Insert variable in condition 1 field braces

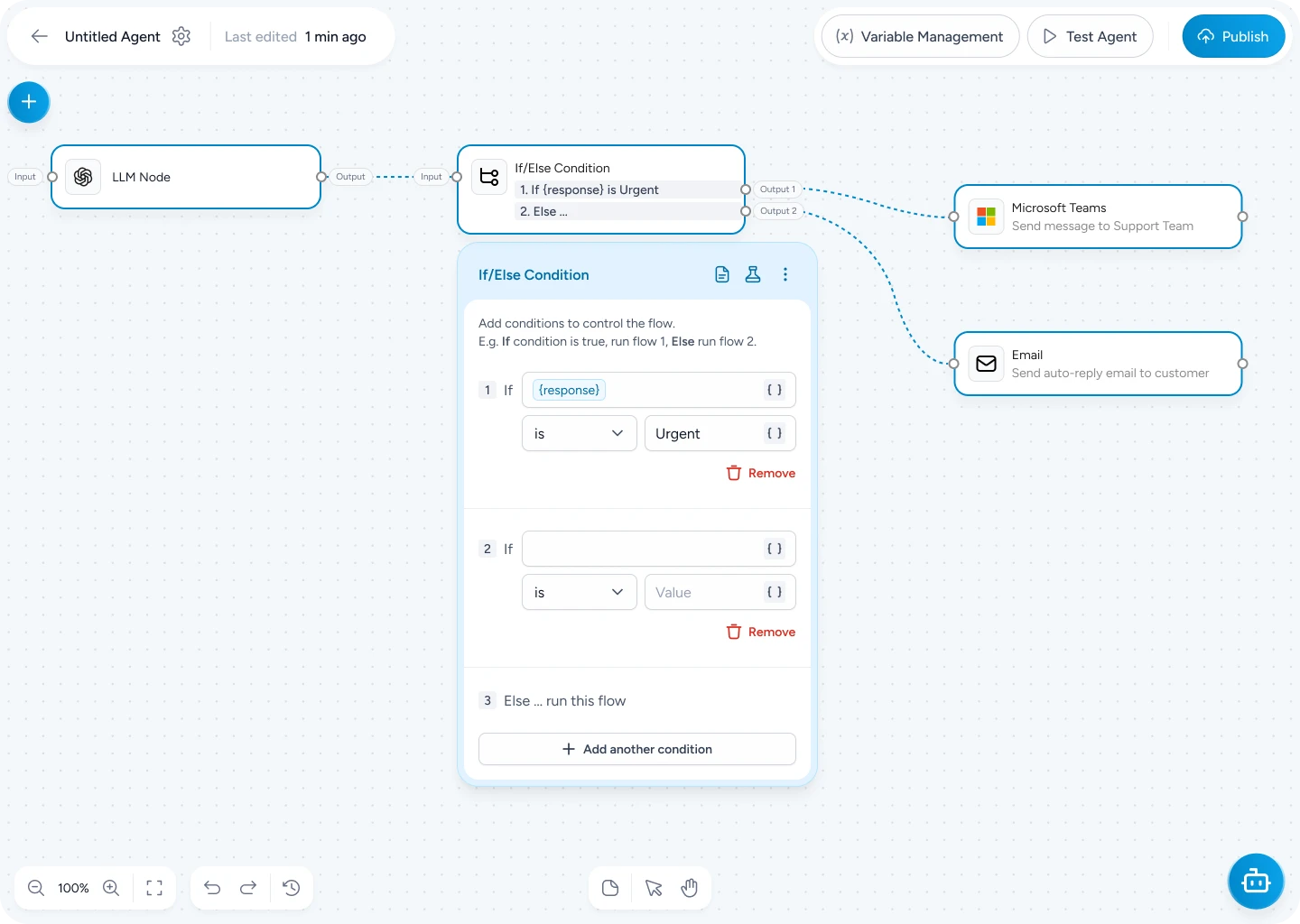(774, 390)
